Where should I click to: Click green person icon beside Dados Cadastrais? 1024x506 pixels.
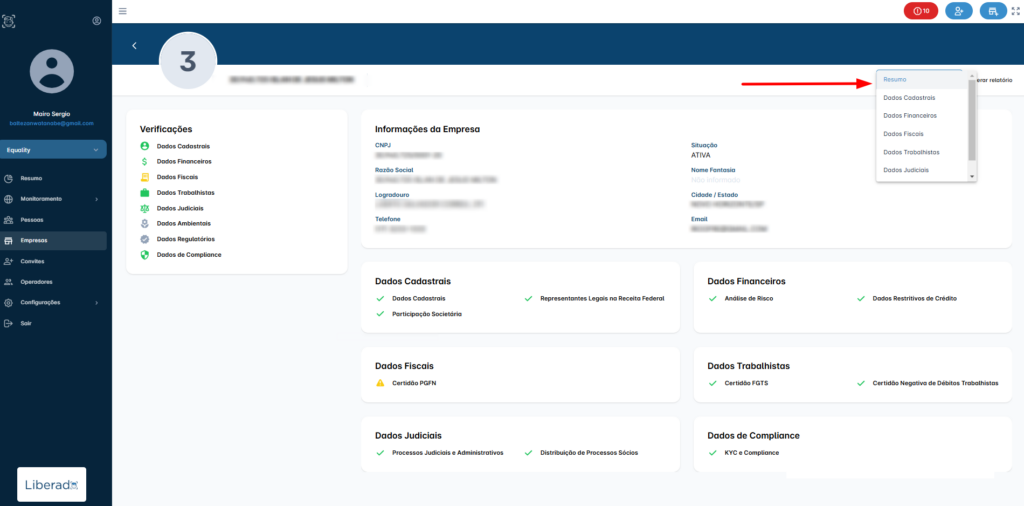coord(145,146)
